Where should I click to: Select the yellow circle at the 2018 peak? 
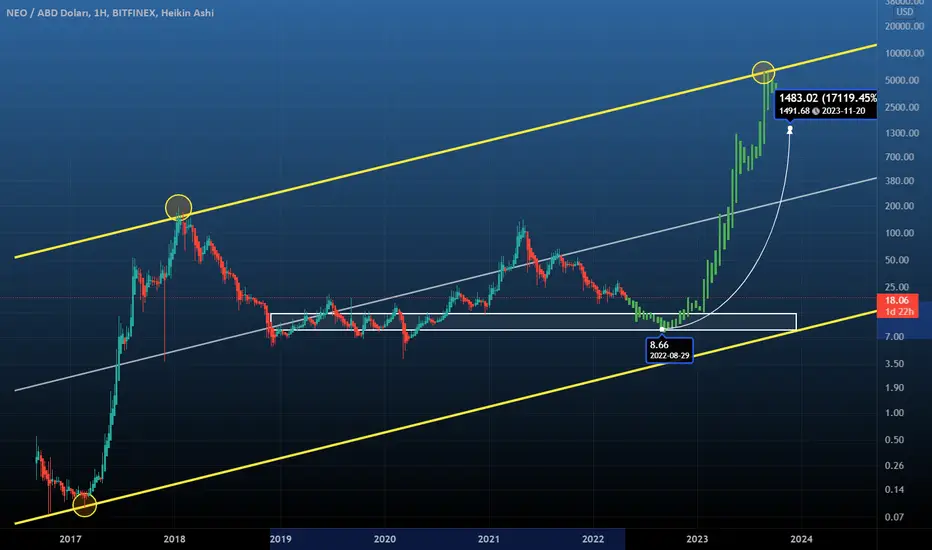[178, 208]
